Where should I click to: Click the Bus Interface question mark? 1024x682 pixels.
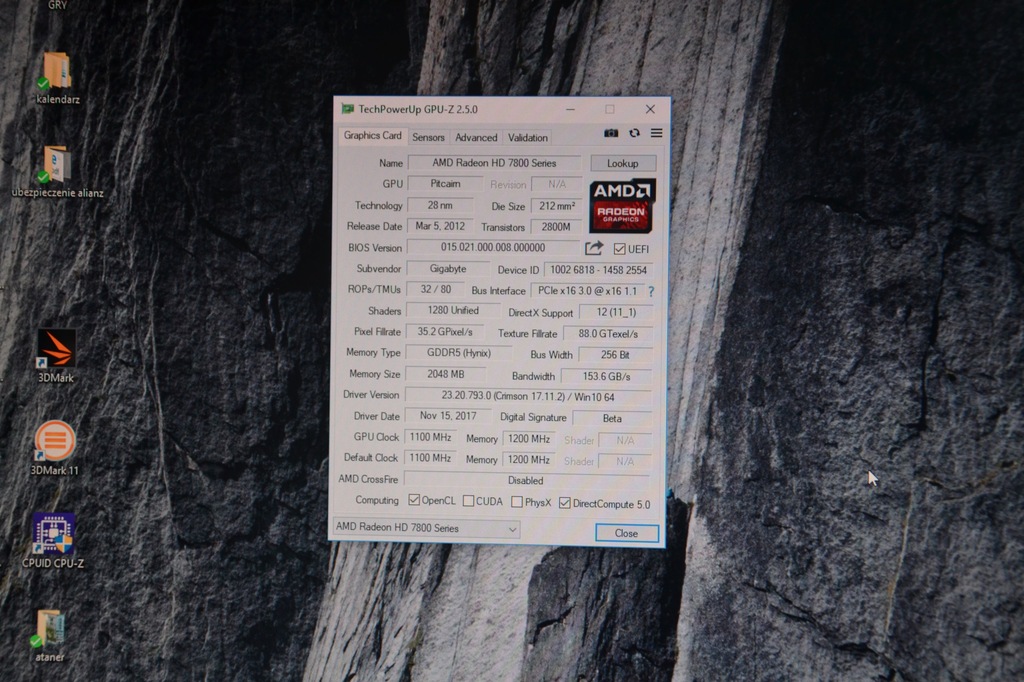click(x=650, y=291)
